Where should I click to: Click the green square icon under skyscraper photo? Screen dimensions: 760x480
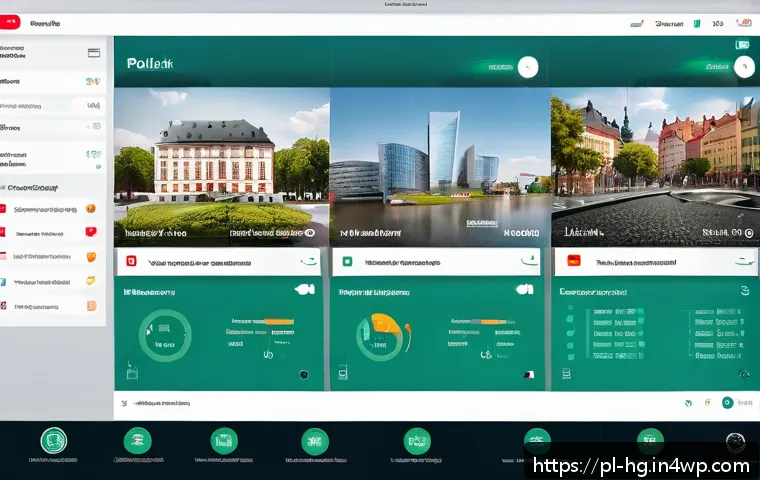click(x=347, y=262)
